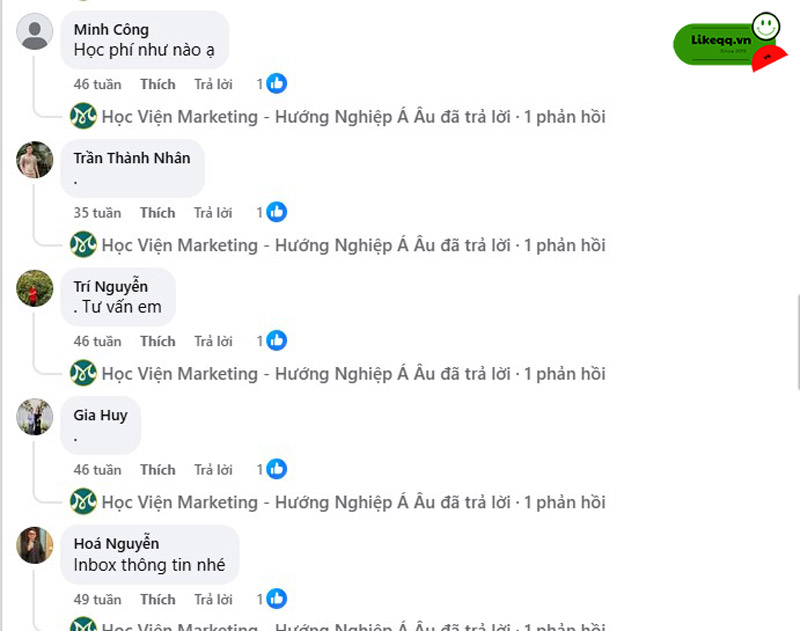Toggle Thích on Trí Nguyễn's comment
The height and width of the screenshot is (631, 800).
click(157, 341)
